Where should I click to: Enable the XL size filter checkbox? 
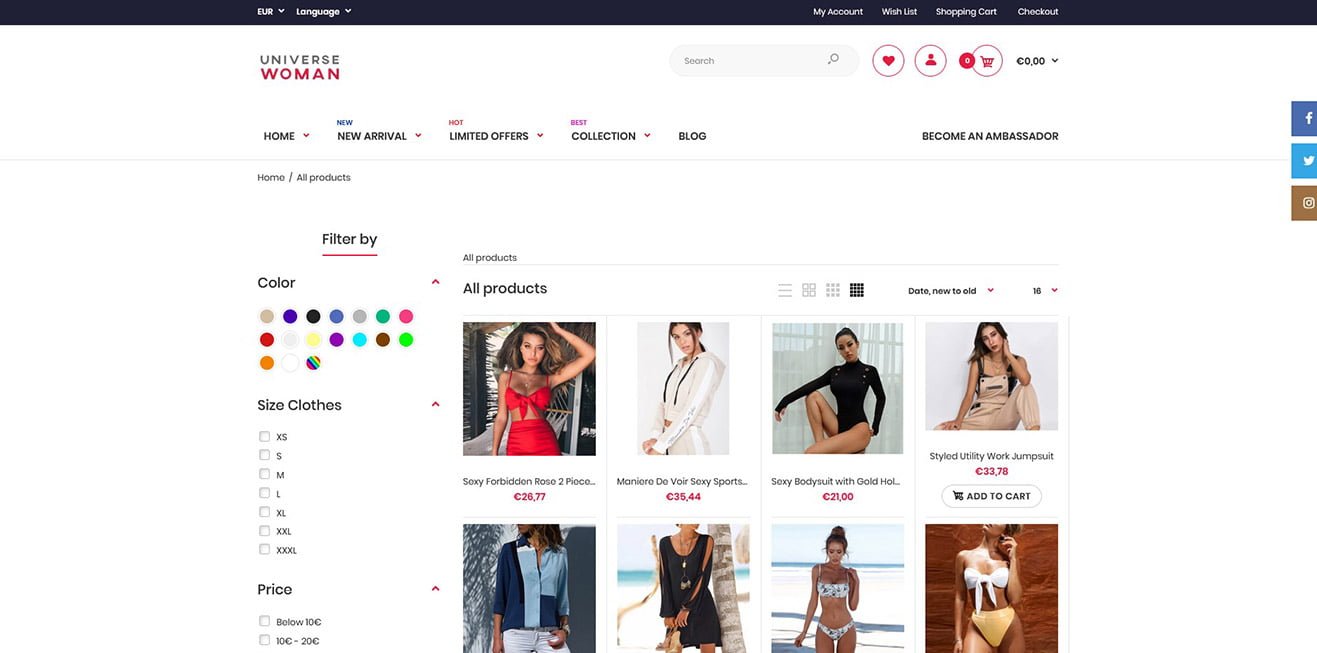(265, 512)
